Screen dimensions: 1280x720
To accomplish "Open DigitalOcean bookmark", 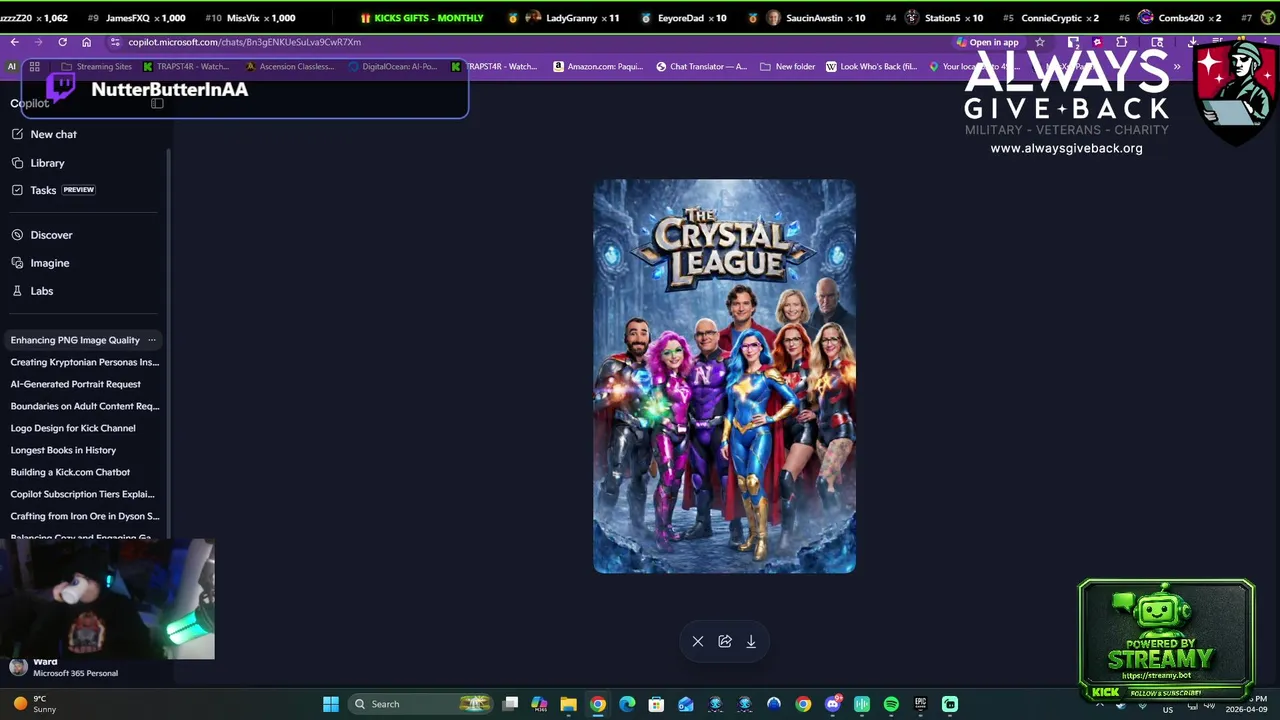I will (392, 67).
